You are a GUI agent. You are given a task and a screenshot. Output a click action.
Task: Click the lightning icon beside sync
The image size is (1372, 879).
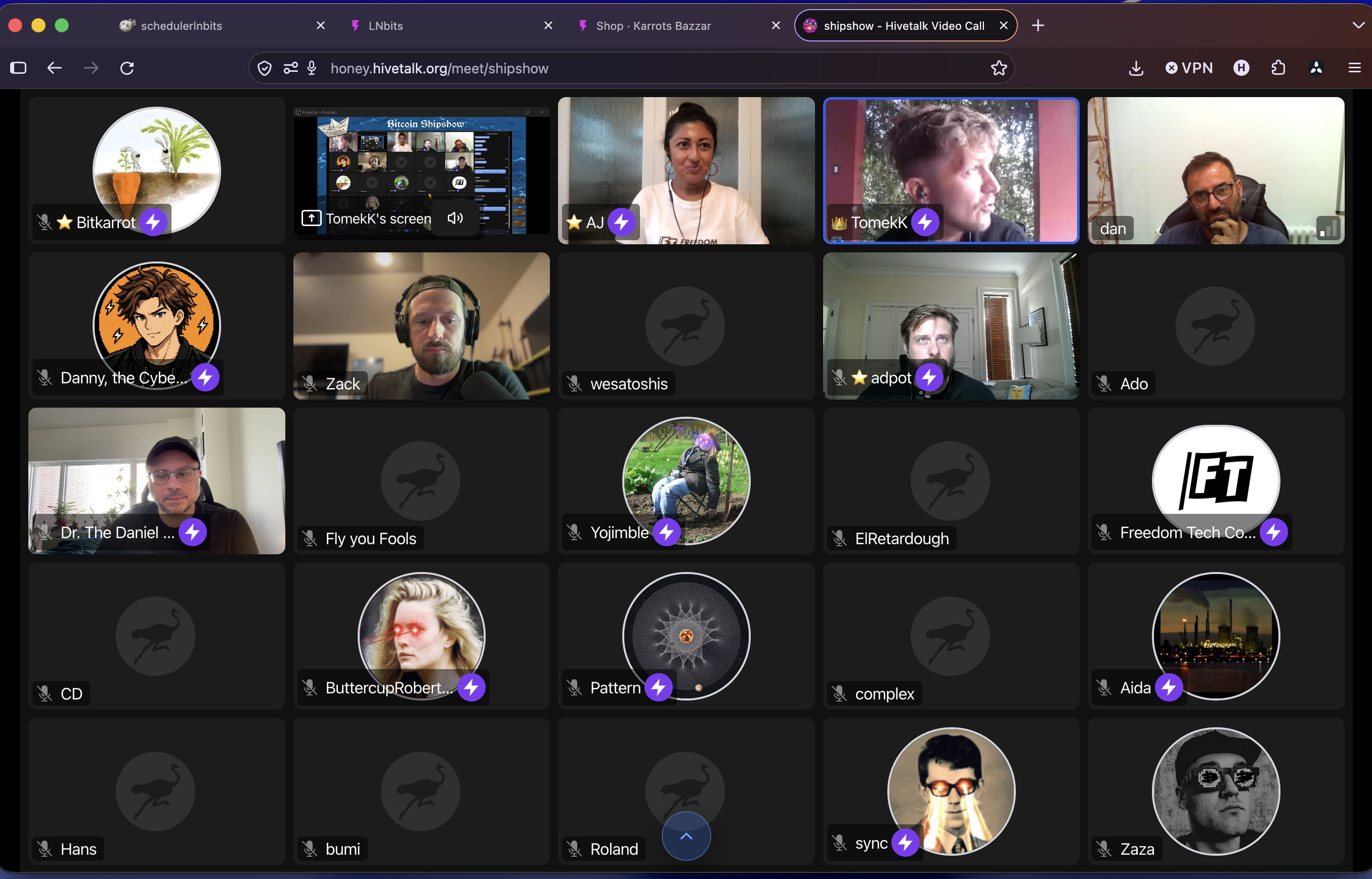[x=905, y=843]
